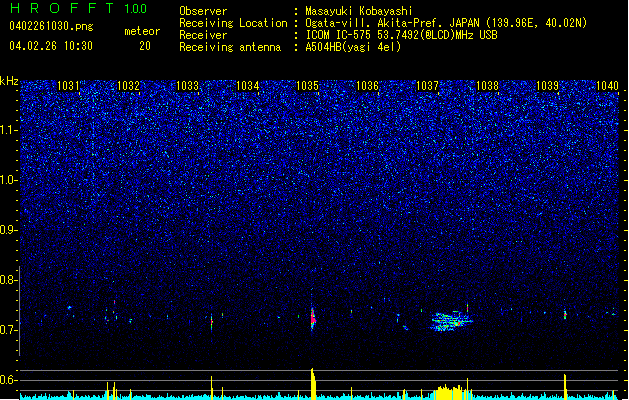Click the "Receiving Location" label
The image size is (629, 400).
tap(233, 23)
